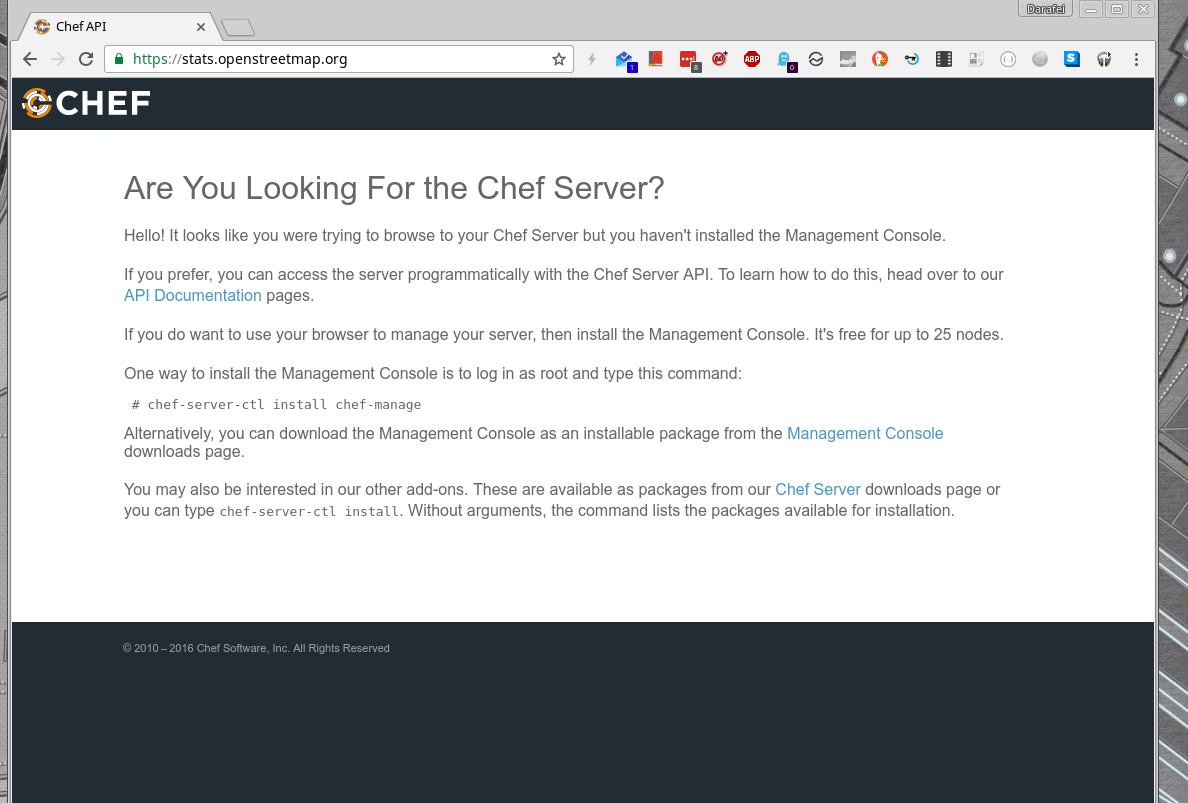Click the Chef logo in the header
Screen dimensions: 1188x803
click(x=86, y=103)
